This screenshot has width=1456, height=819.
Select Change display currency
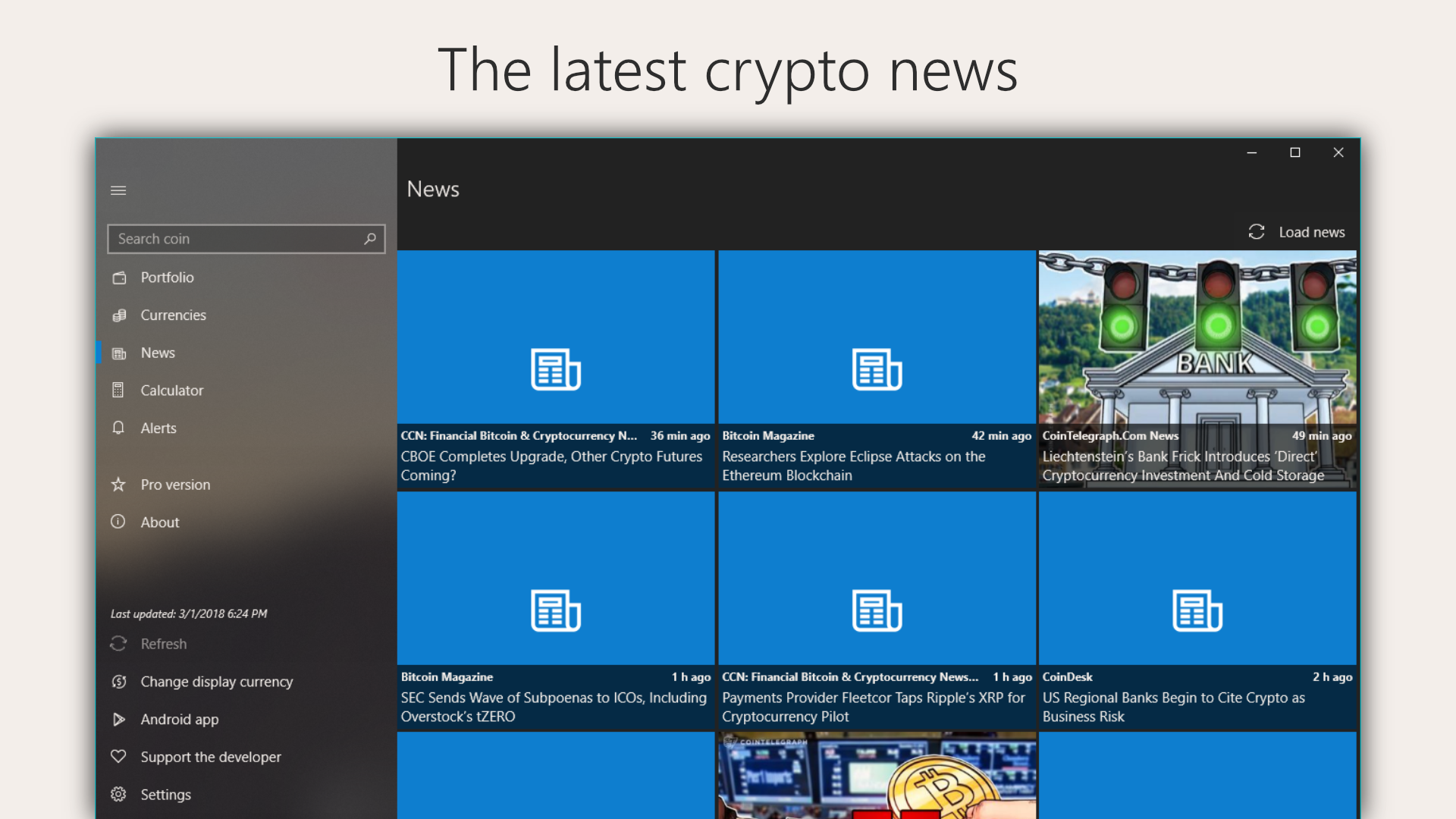tap(216, 682)
